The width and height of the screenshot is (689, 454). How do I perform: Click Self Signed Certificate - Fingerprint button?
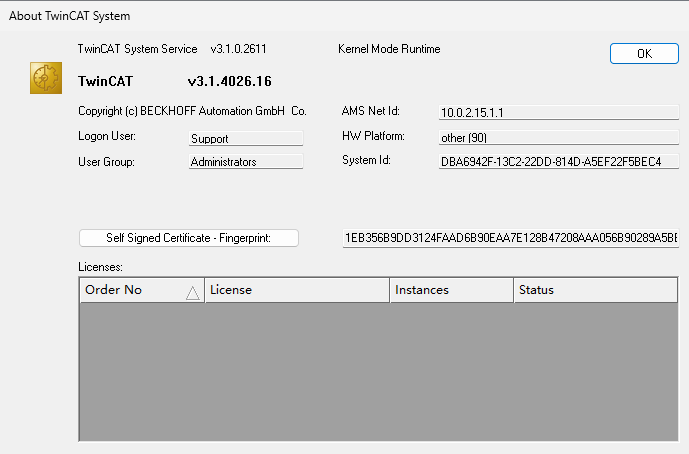pyautogui.click(x=189, y=238)
